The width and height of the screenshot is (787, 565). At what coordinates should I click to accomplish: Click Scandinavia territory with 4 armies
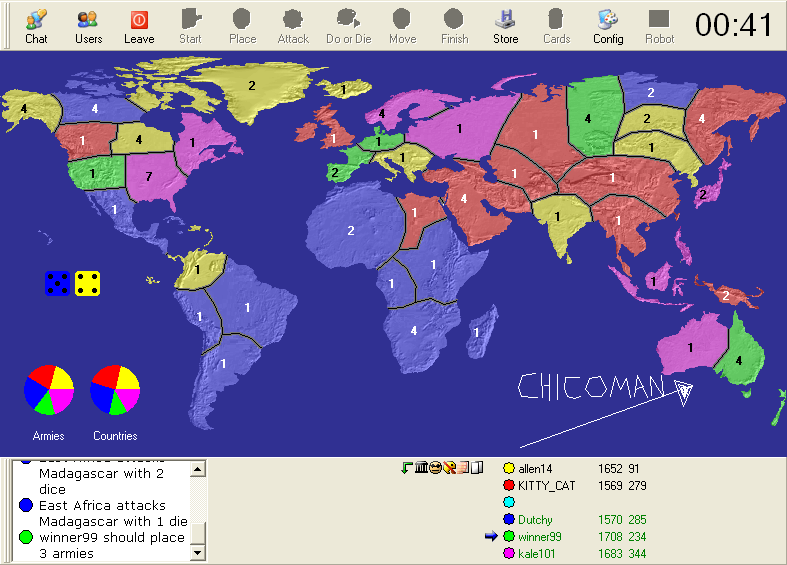tap(382, 114)
